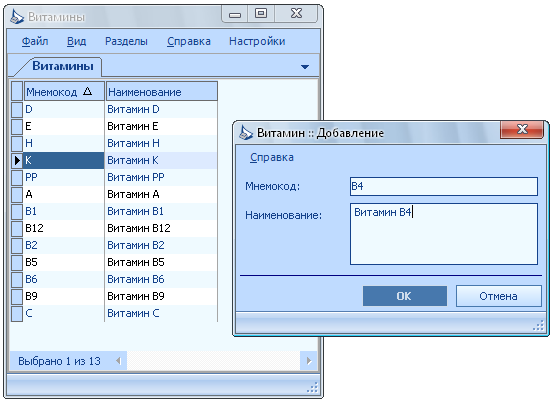Click the Витамины window app icon
The width and height of the screenshot is (553, 404).
(17, 17)
